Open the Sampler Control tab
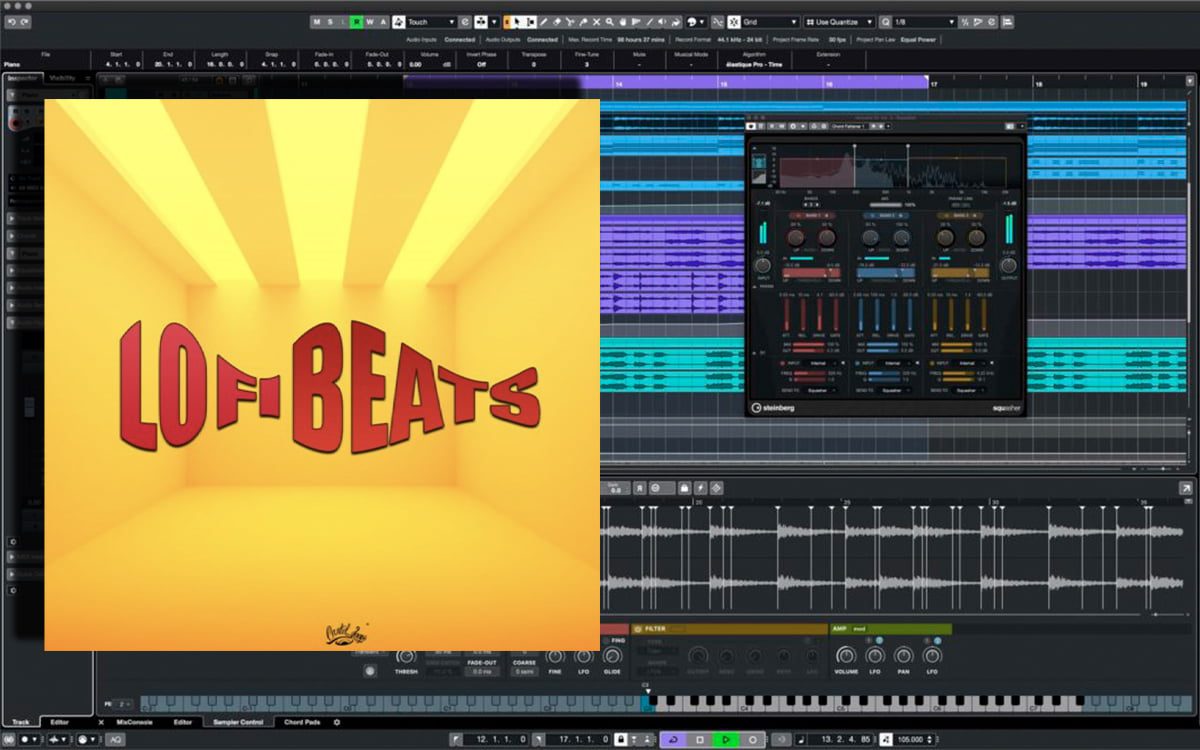The image size is (1200, 750). point(238,722)
